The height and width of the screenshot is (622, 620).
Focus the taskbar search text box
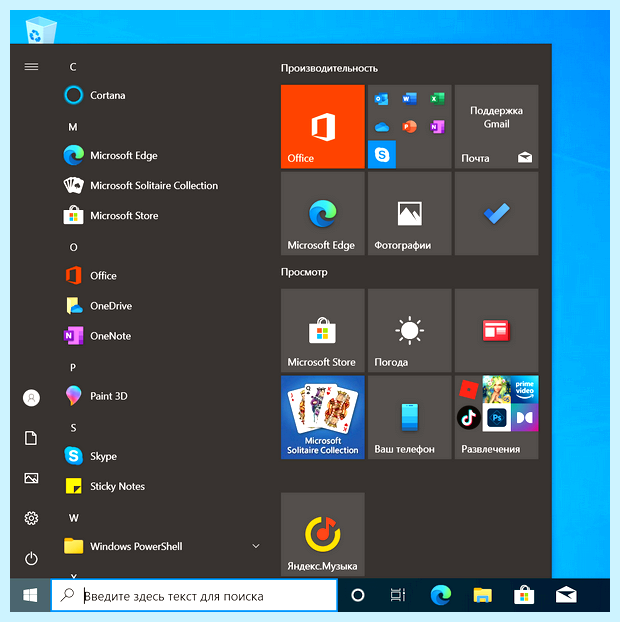tap(194, 595)
